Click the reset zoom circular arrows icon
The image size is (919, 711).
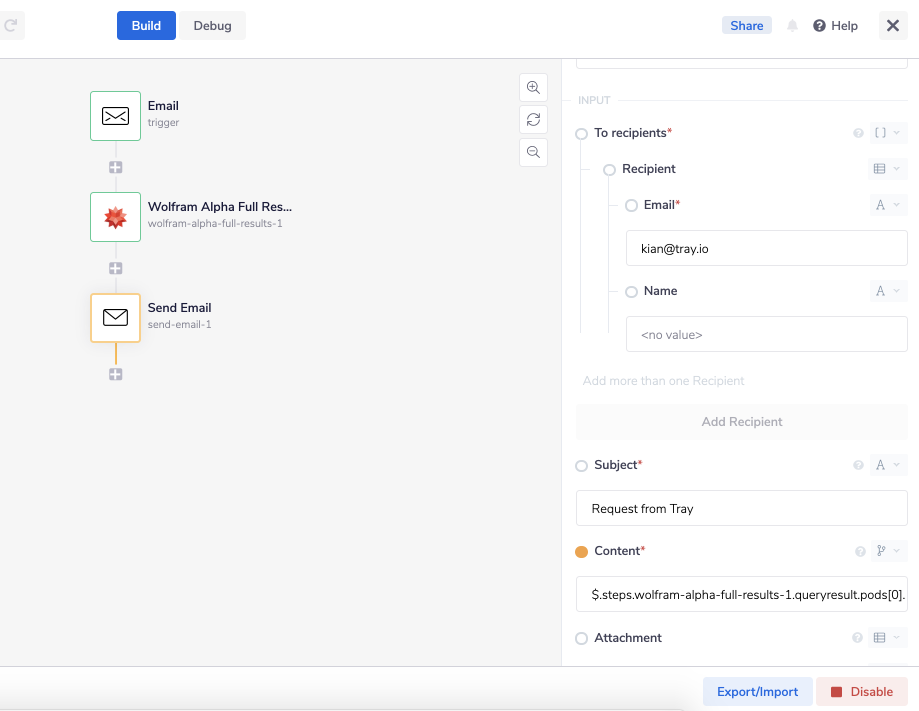[533, 119]
